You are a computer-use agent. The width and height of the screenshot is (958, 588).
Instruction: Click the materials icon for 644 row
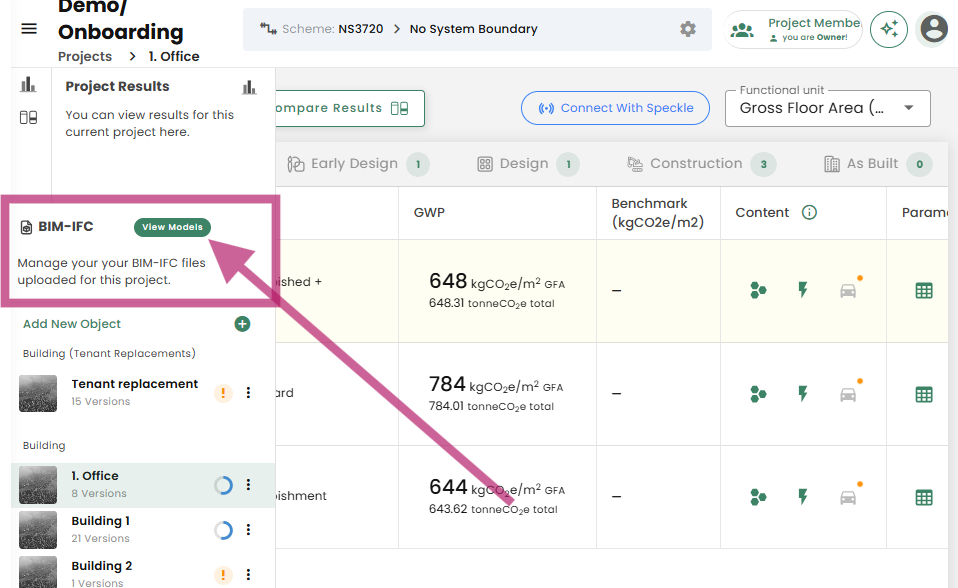click(759, 497)
